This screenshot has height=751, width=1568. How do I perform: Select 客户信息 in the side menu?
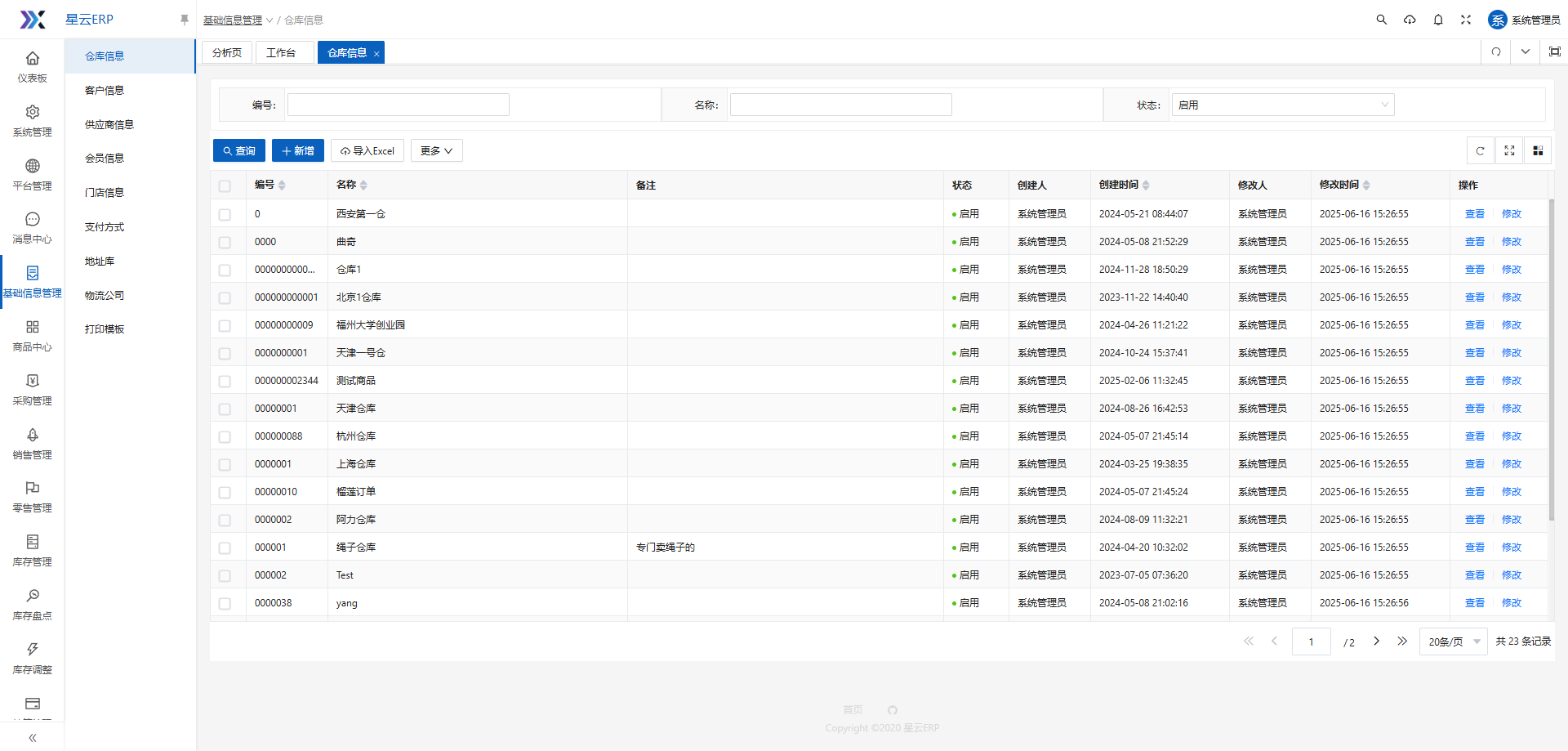tap(105, 91)
